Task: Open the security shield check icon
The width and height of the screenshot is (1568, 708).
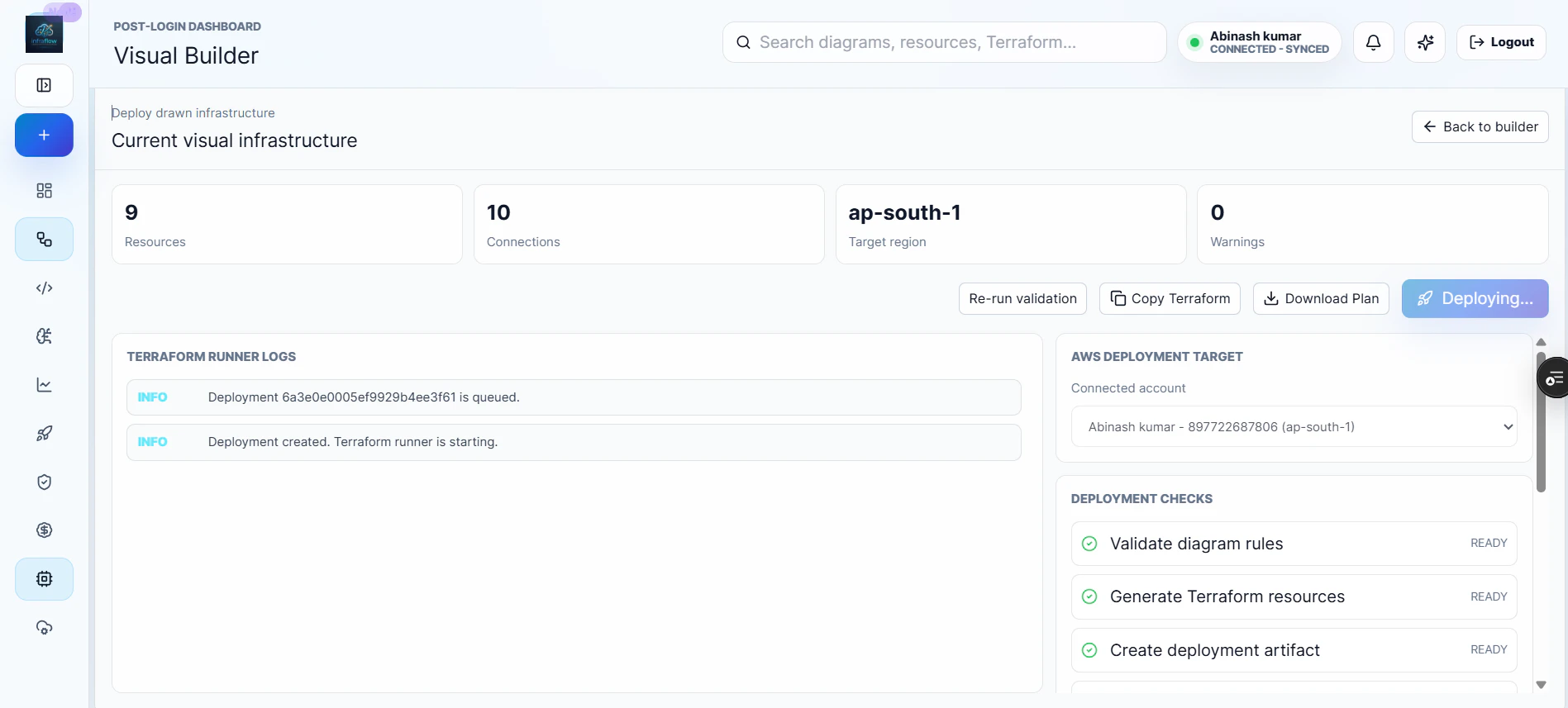Action: point(44,482)
